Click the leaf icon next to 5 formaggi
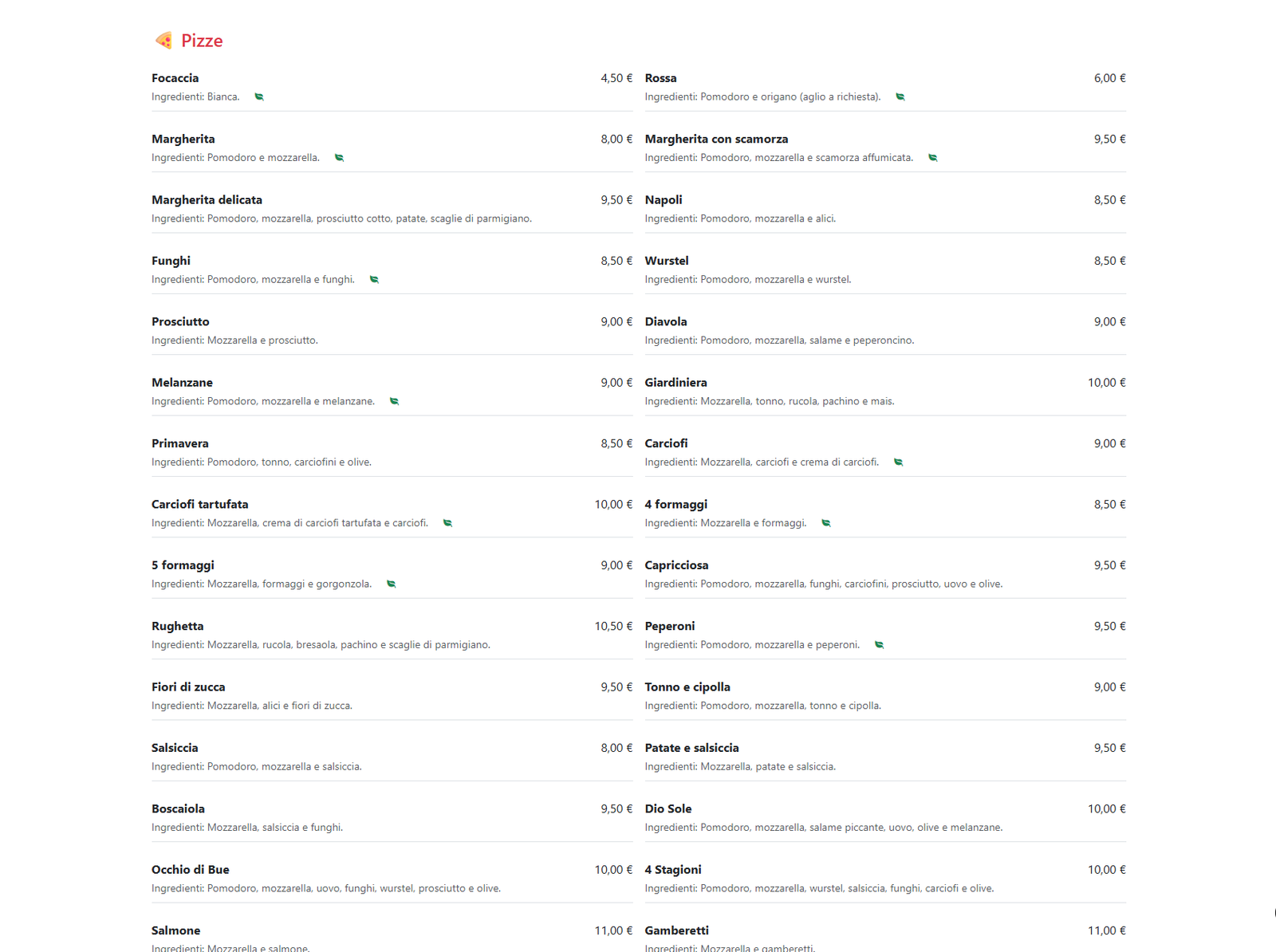Image resolution: width=1276 pixels, height=952 pixels. (x=391, y=584)
